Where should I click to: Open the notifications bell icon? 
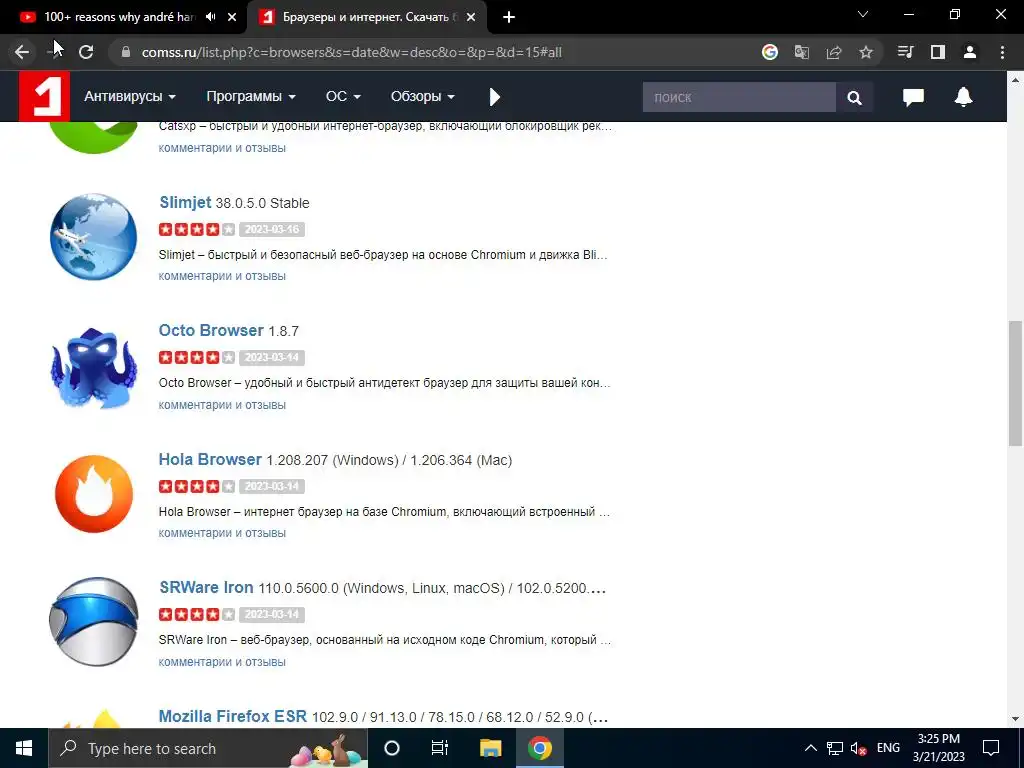[x=963, y=97]
